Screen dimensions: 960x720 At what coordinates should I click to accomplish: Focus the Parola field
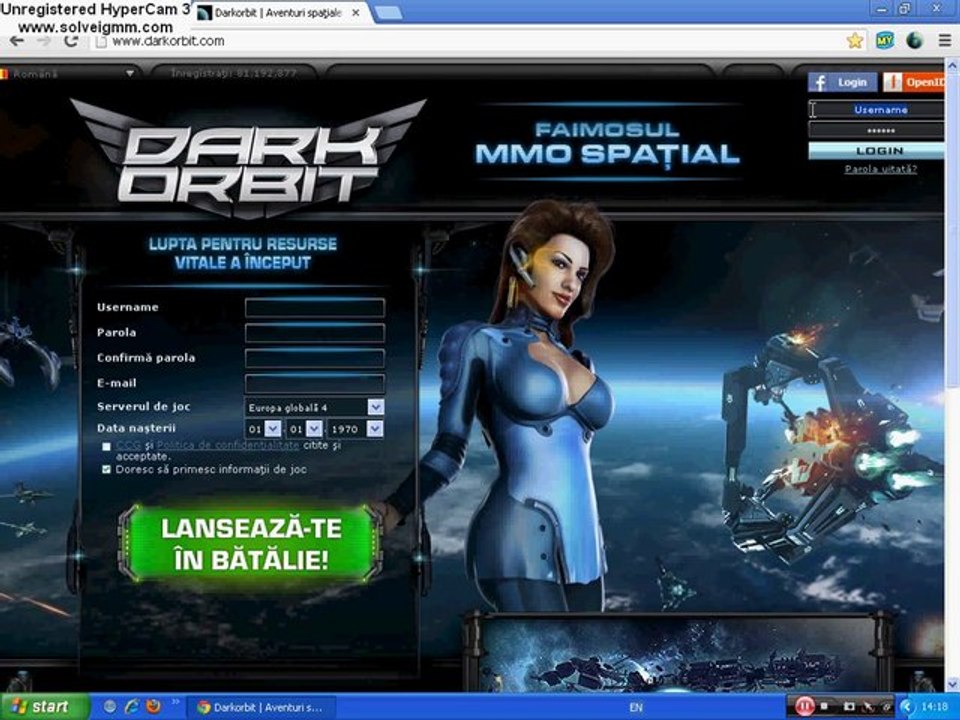point(315,332)
